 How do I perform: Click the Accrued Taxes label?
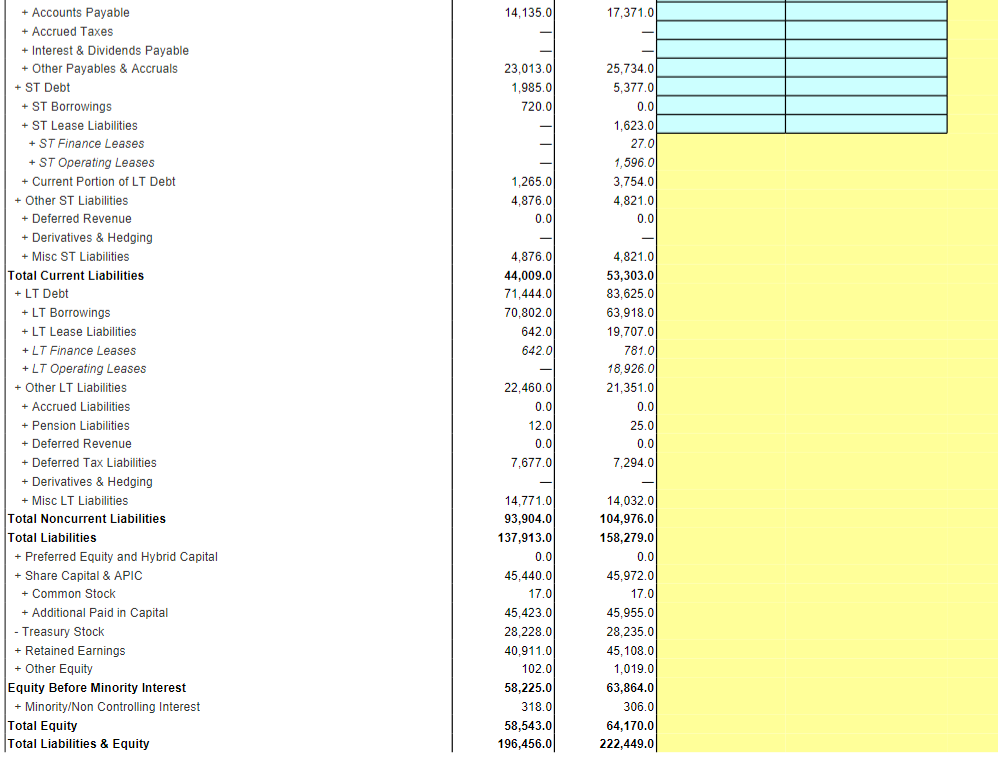click(x=72, y=32)
